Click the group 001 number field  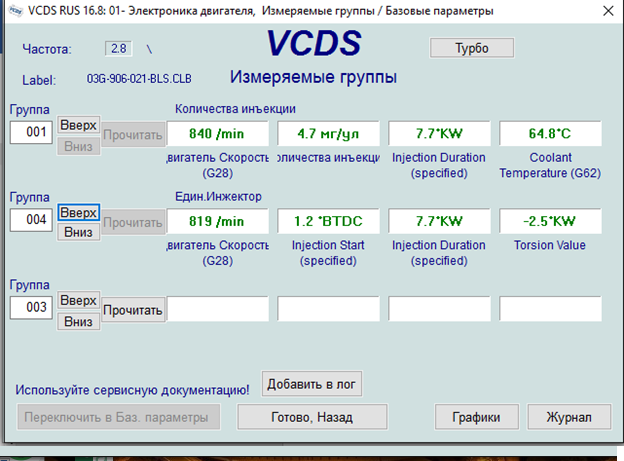coord(31,133)
